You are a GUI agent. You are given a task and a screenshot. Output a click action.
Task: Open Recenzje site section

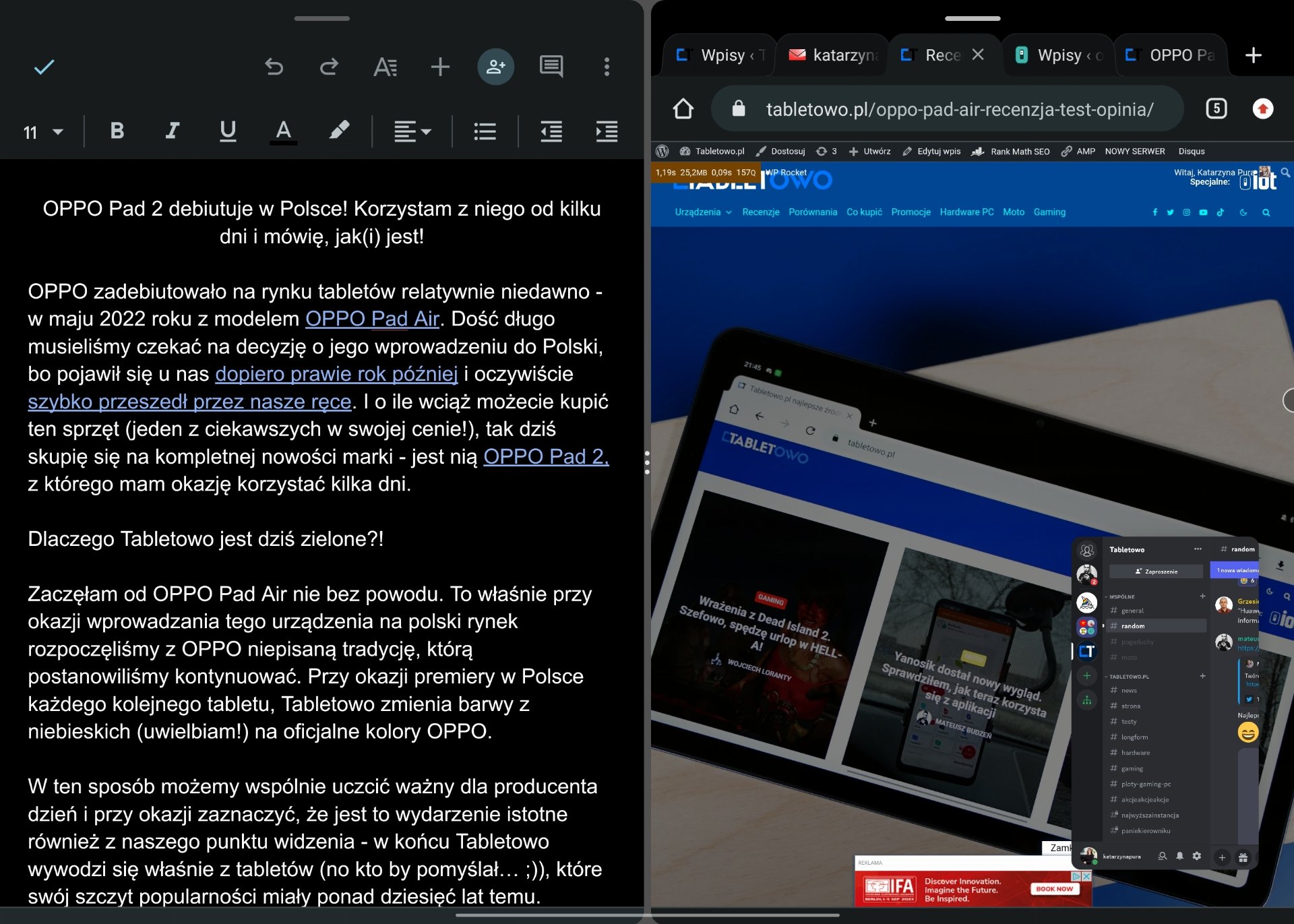(760, 212)
